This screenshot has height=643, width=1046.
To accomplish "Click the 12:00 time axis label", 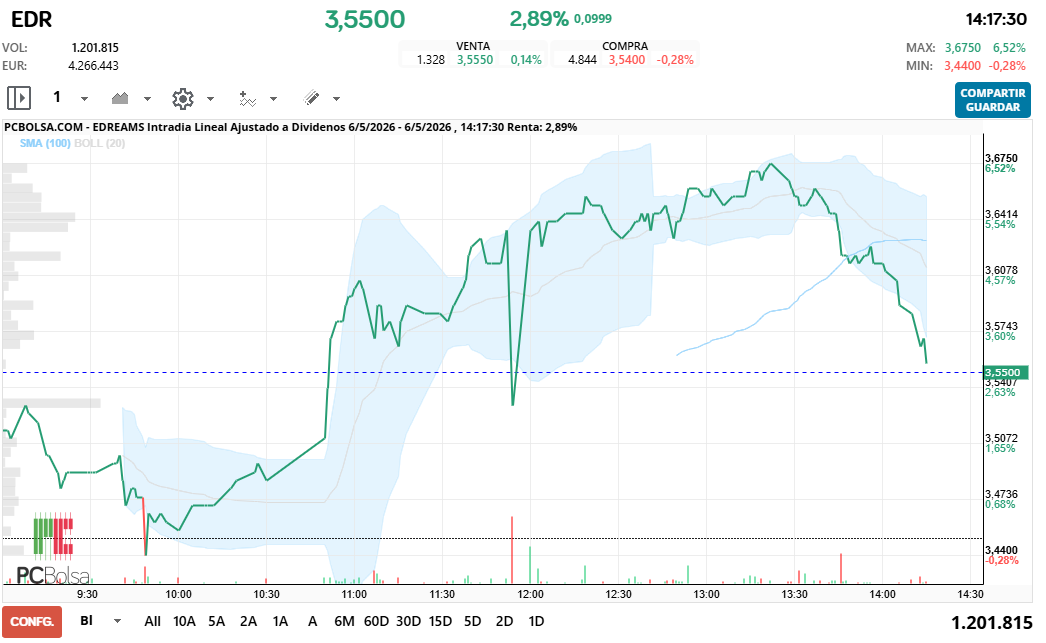I will coord(530,594).
